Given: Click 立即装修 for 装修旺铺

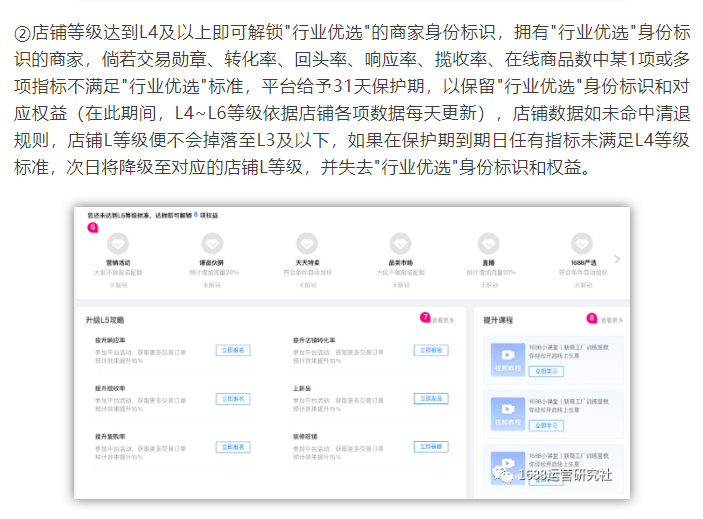Looking at the screenshot, I should pos(430,446).
